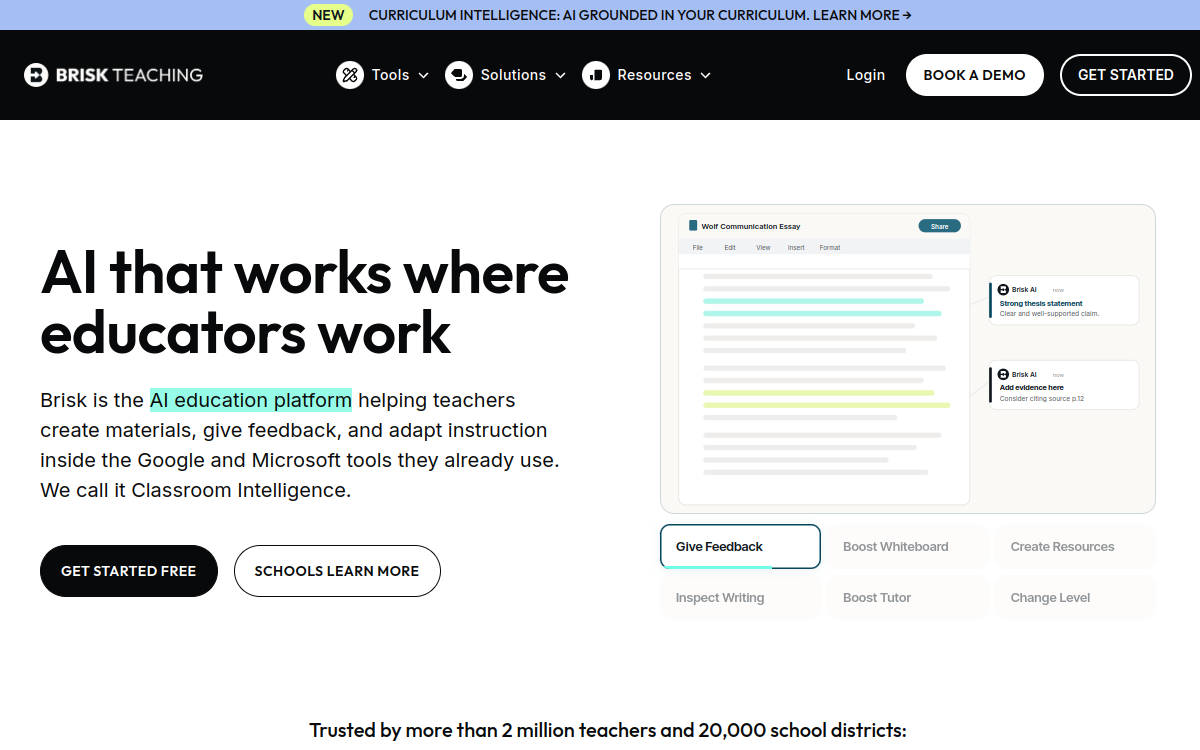
Task: Open the View menu in essay preview
Action: pyautogui.click(x=763, y=247)
